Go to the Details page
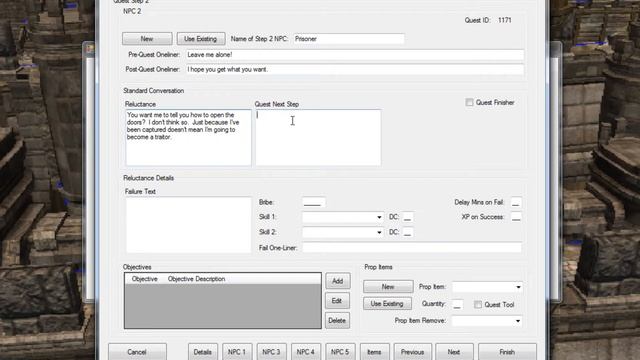 [x=202, y=352]
